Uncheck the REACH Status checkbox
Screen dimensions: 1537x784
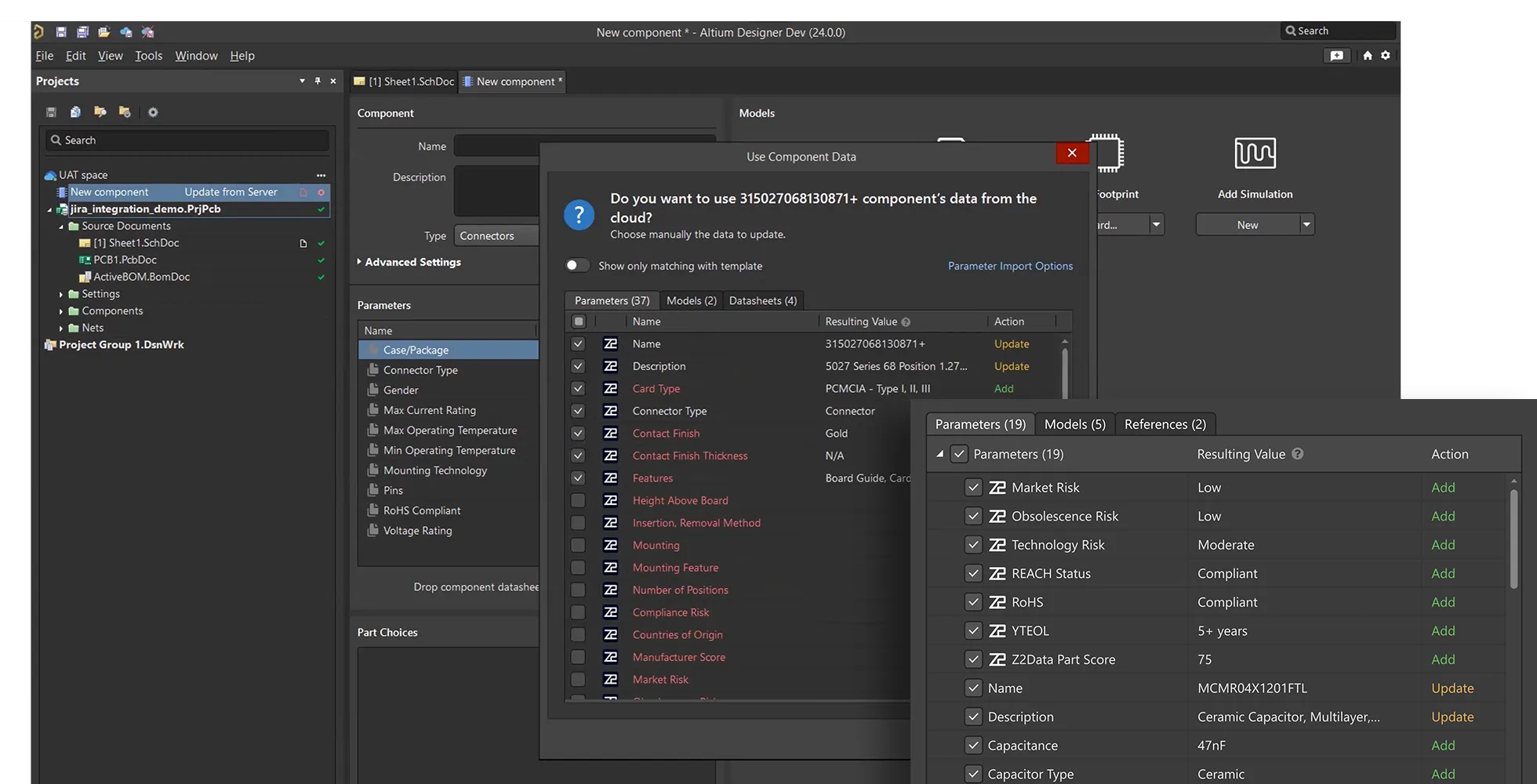point(973,573)
